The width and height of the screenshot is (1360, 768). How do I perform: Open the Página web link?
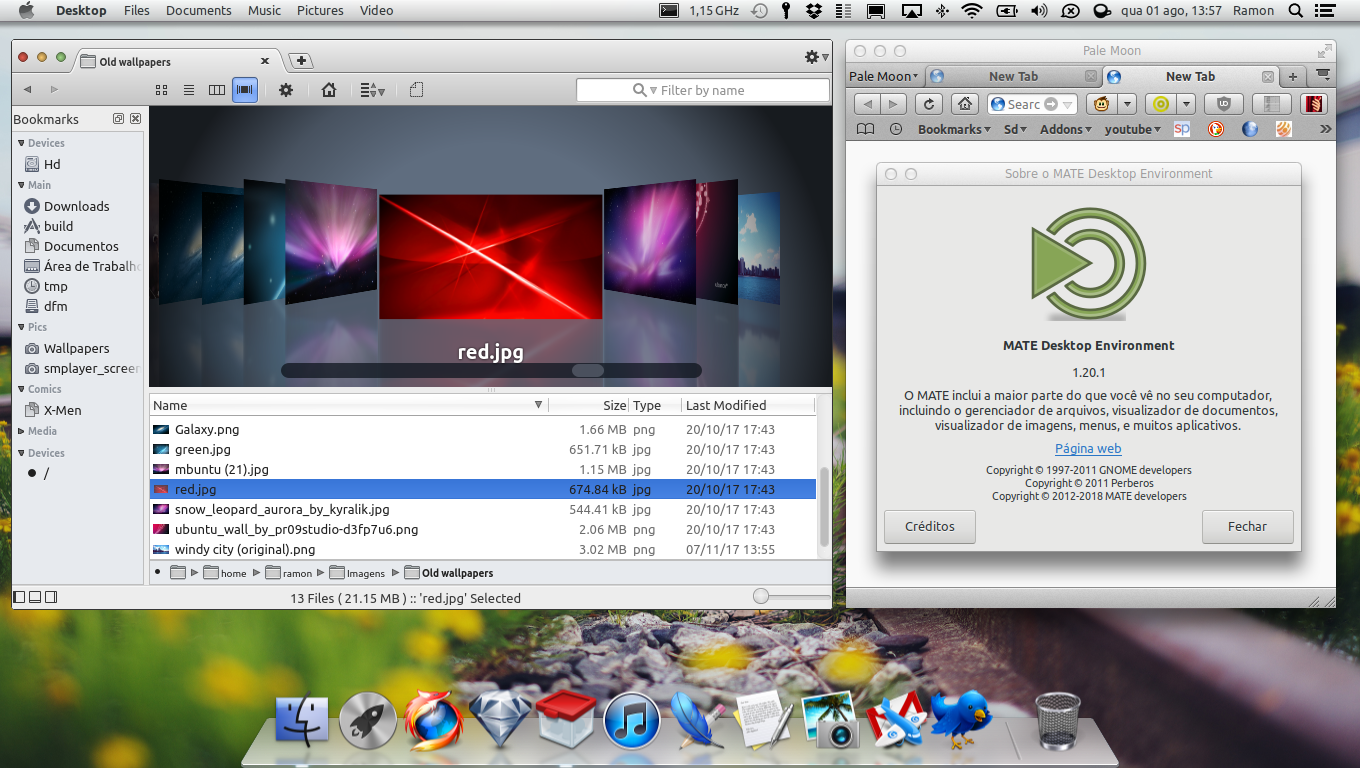(1088, 449)
